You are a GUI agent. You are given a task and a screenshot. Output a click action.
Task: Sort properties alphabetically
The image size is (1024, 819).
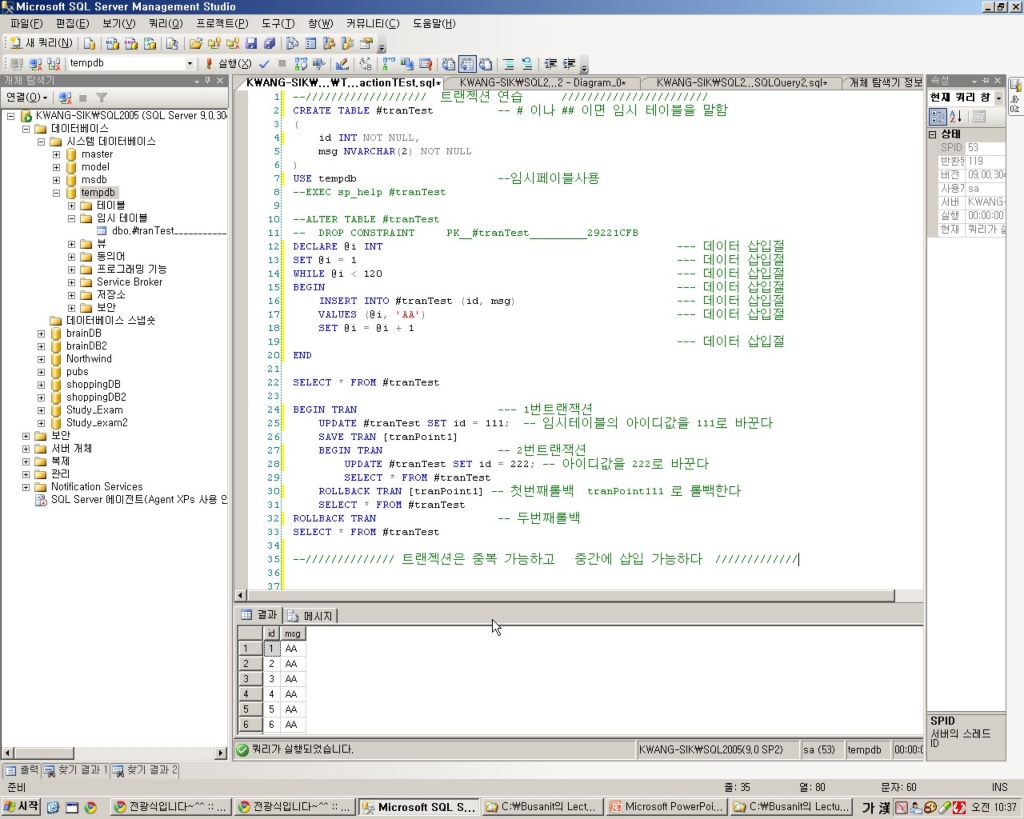click(955, 117)
